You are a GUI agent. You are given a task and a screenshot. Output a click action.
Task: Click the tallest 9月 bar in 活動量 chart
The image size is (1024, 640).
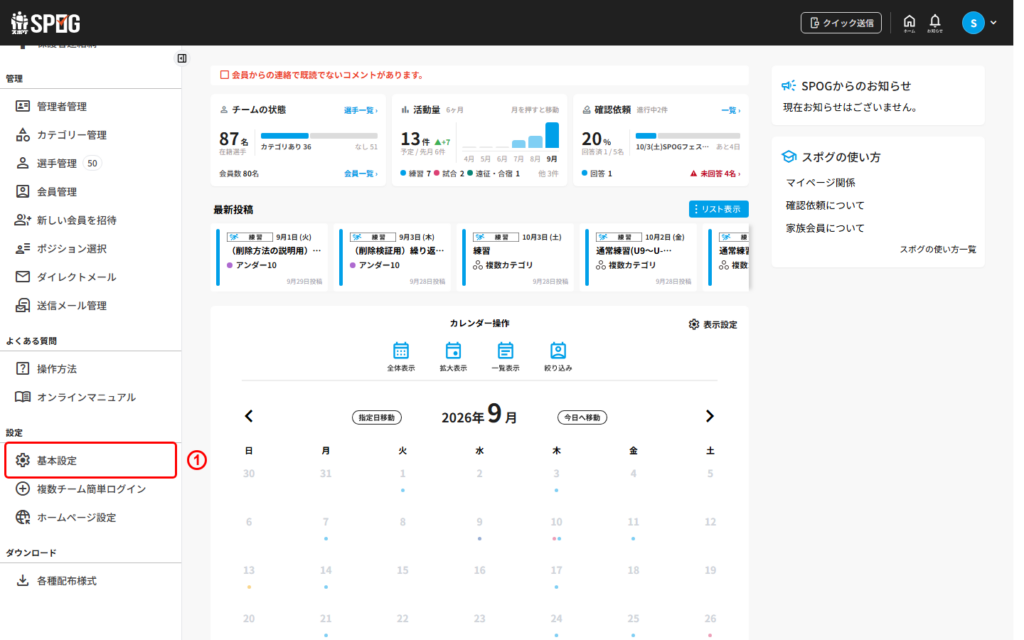tap(552, 135)
